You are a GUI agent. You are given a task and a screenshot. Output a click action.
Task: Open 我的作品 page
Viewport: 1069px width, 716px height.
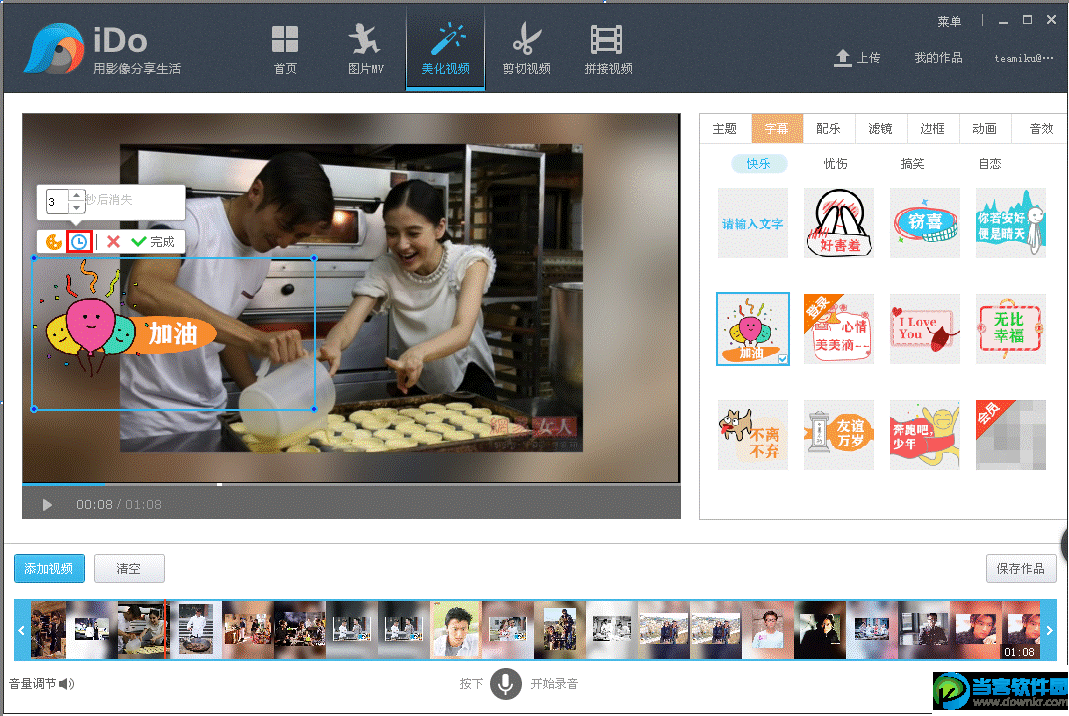938,58
